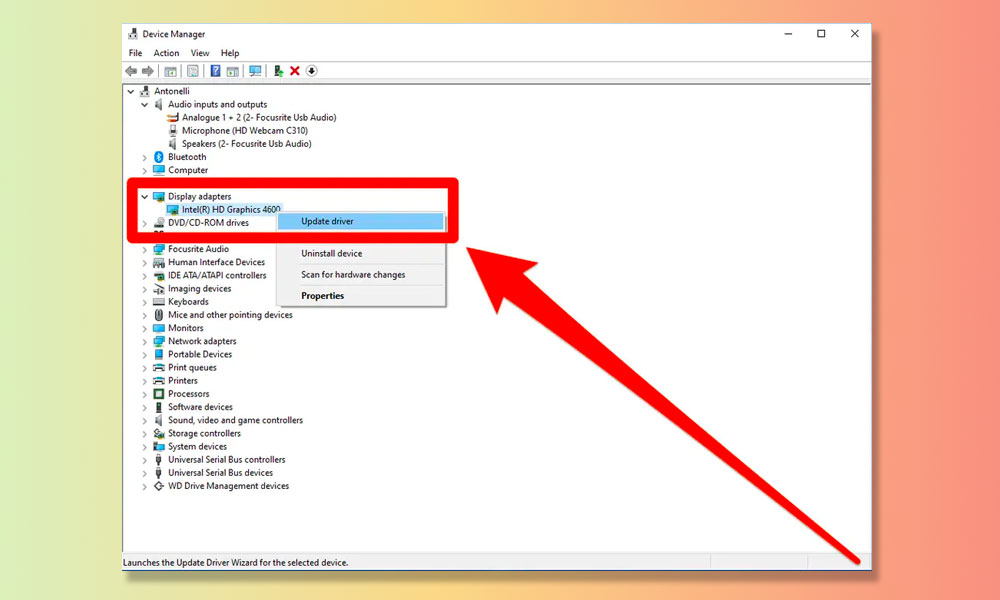Screen dimensions: 1000x600
Task: Expand the Computer category chevron
Action: point(145,170)
